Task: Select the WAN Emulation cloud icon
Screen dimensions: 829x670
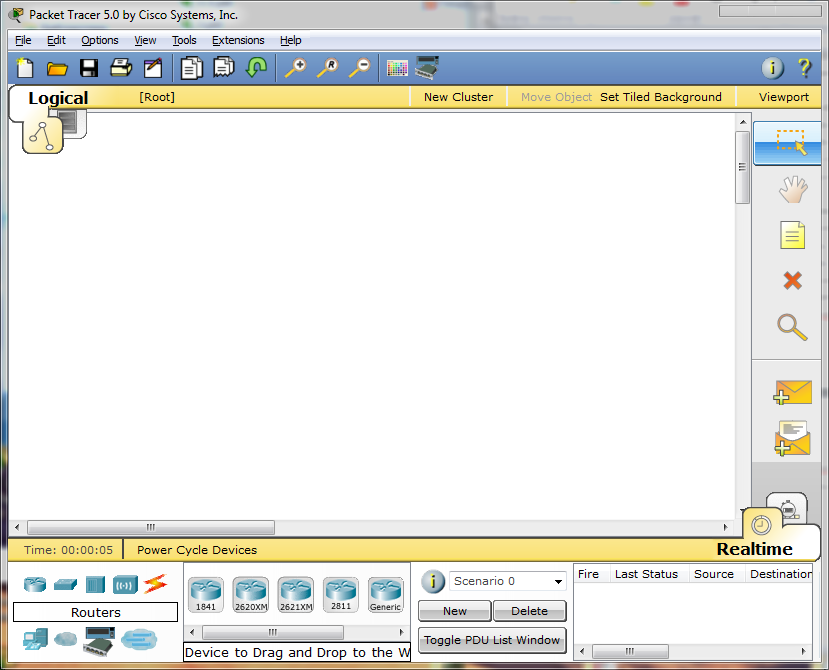Action: 66,639
